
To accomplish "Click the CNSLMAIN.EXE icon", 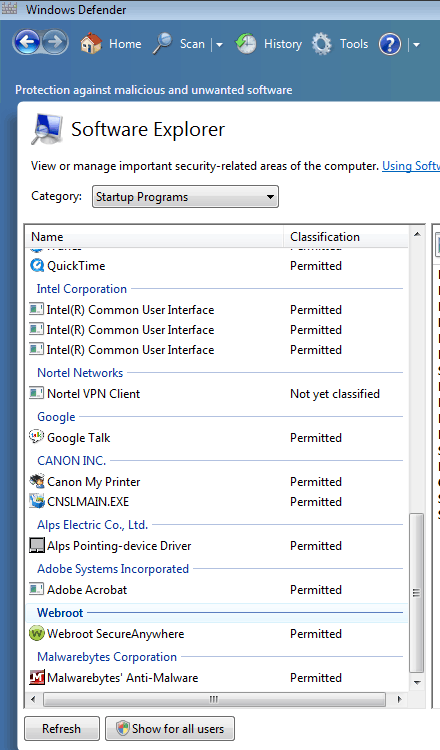I will pyautogui.click(x=36, y=501).
